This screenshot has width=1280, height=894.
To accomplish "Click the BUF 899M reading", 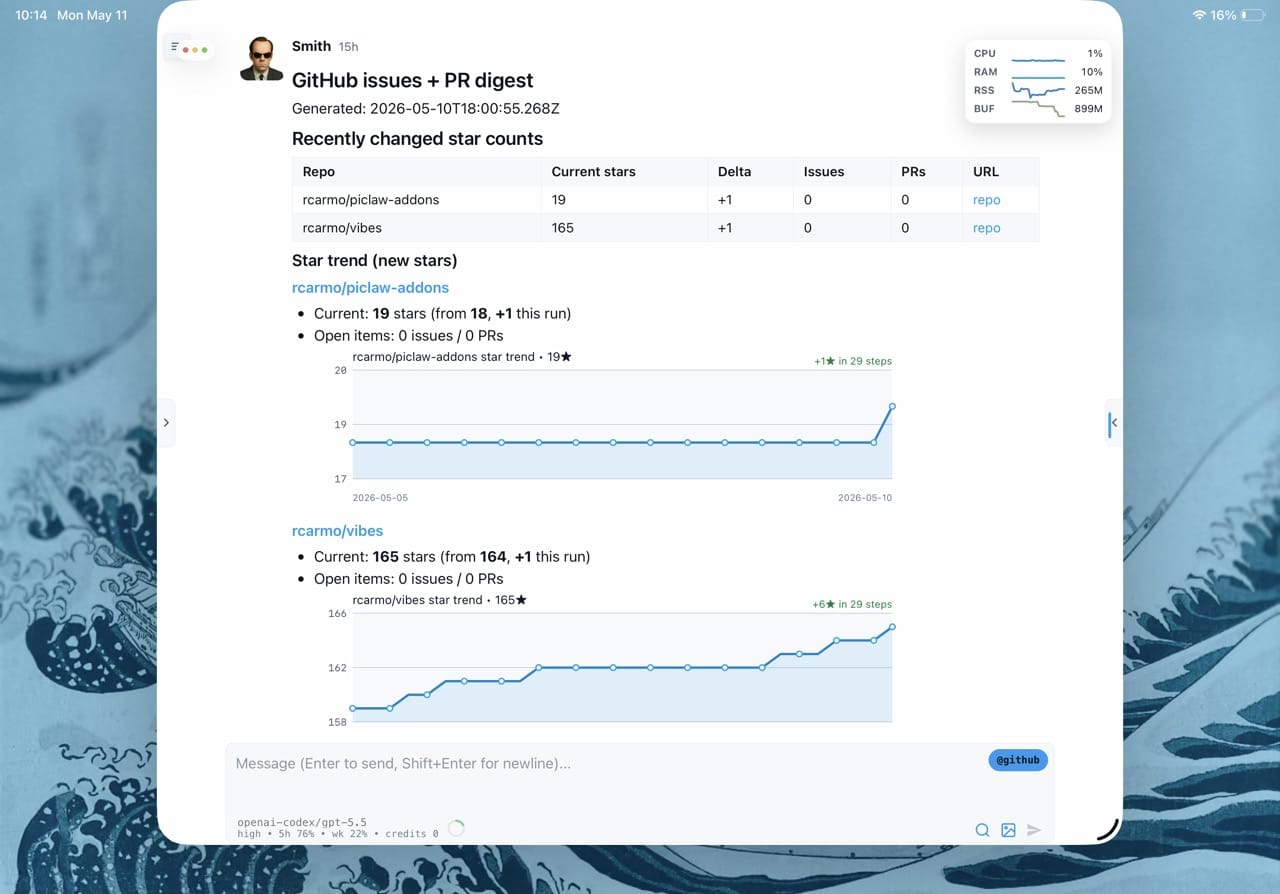I will (1088, 109).
